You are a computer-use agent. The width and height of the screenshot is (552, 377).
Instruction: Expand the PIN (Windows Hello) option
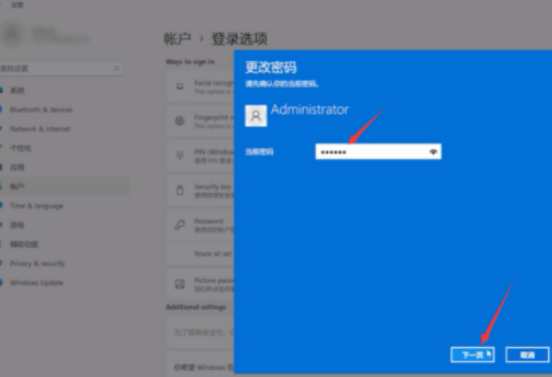tap(200, 156)
